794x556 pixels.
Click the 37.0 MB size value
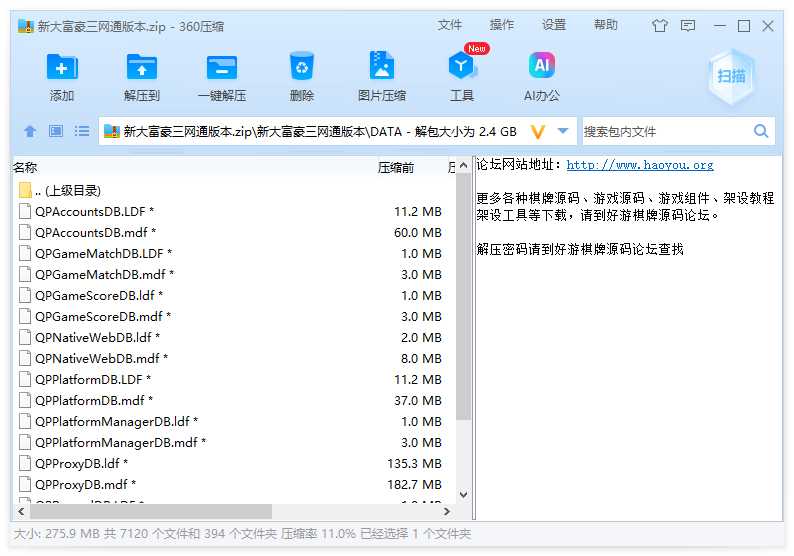(x=418, y=401)
